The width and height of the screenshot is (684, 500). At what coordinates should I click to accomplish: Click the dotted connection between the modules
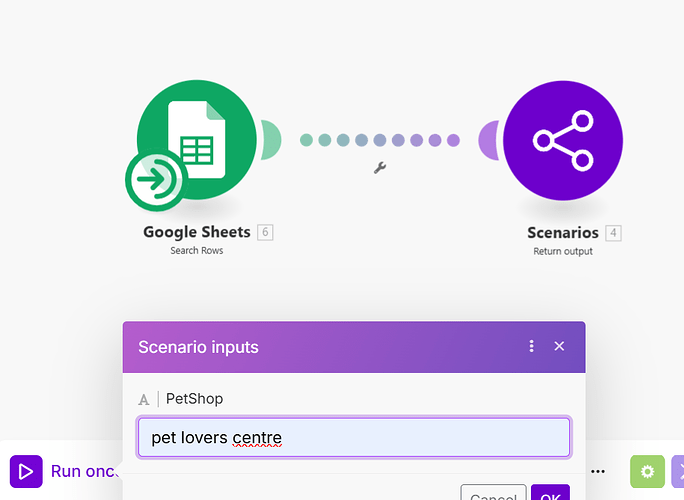click(380, 140)
